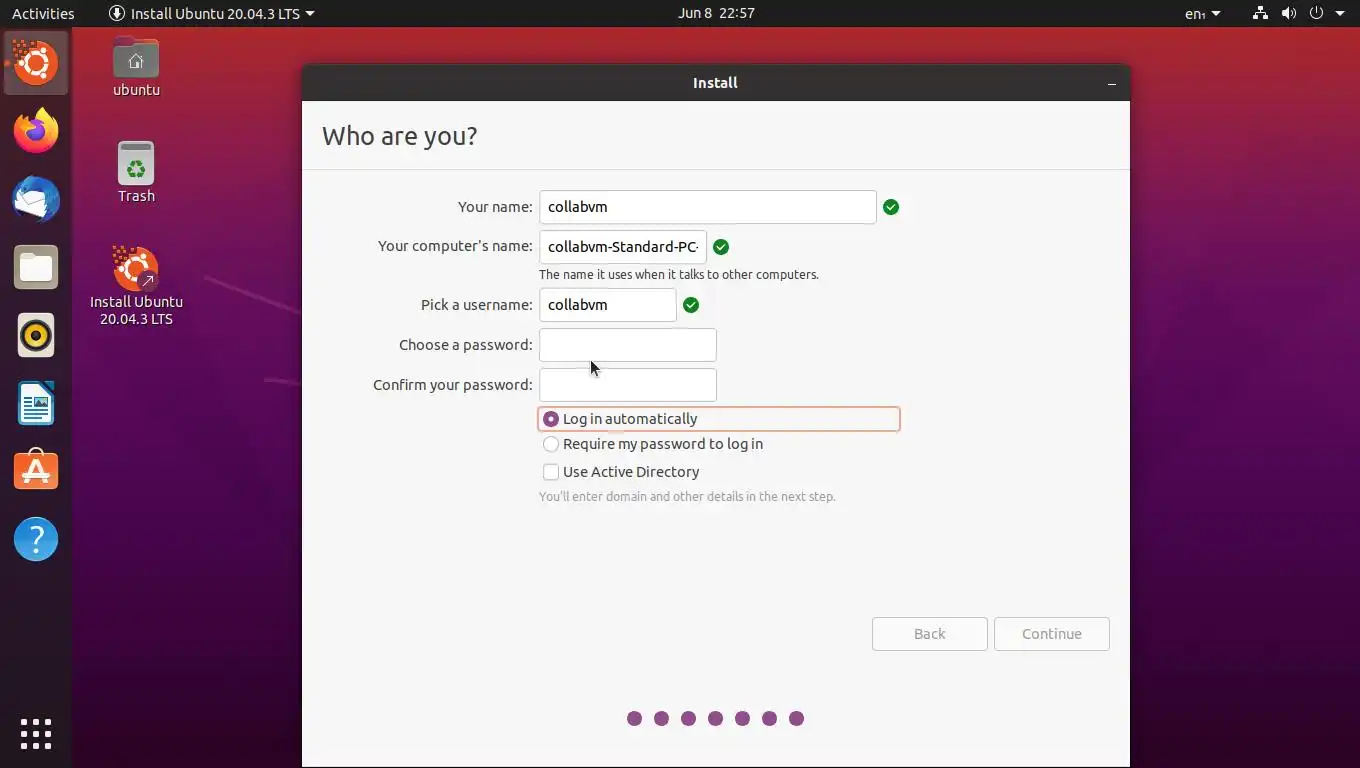Image resolution: width=1360 pixels, height=768 pixels.
Task: Click the Who are you? heading
Action: (400, 136)
